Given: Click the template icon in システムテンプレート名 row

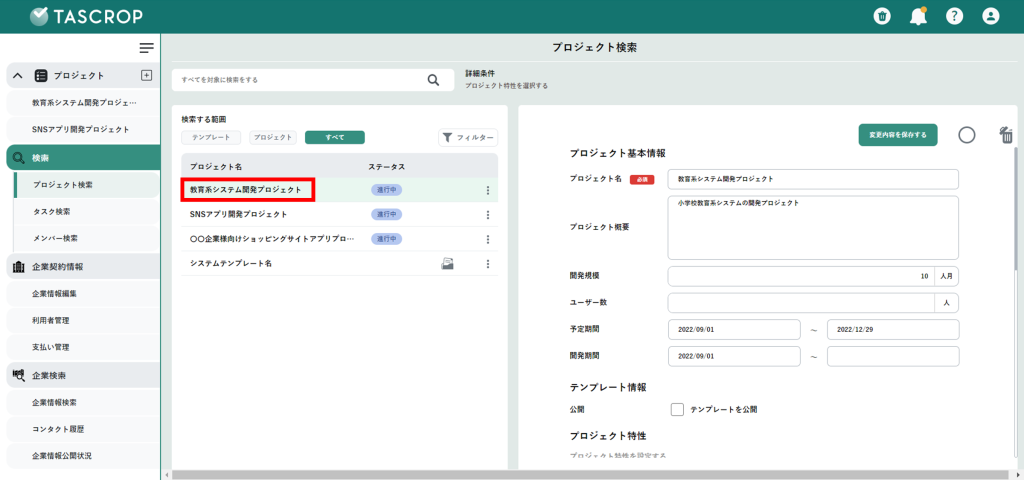Looking at the screenshot, I should (447, 264).
